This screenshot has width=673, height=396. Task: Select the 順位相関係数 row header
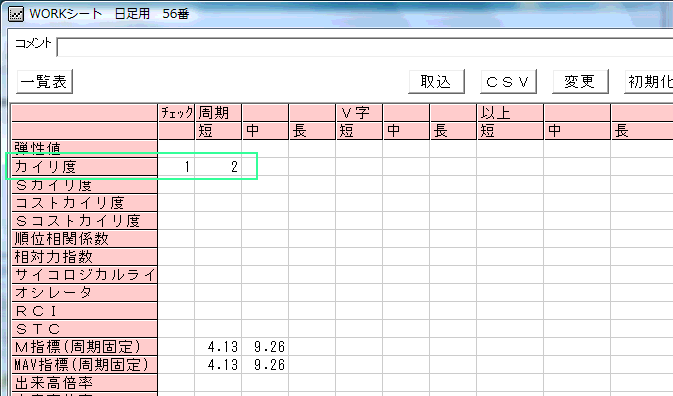(85, 239)
